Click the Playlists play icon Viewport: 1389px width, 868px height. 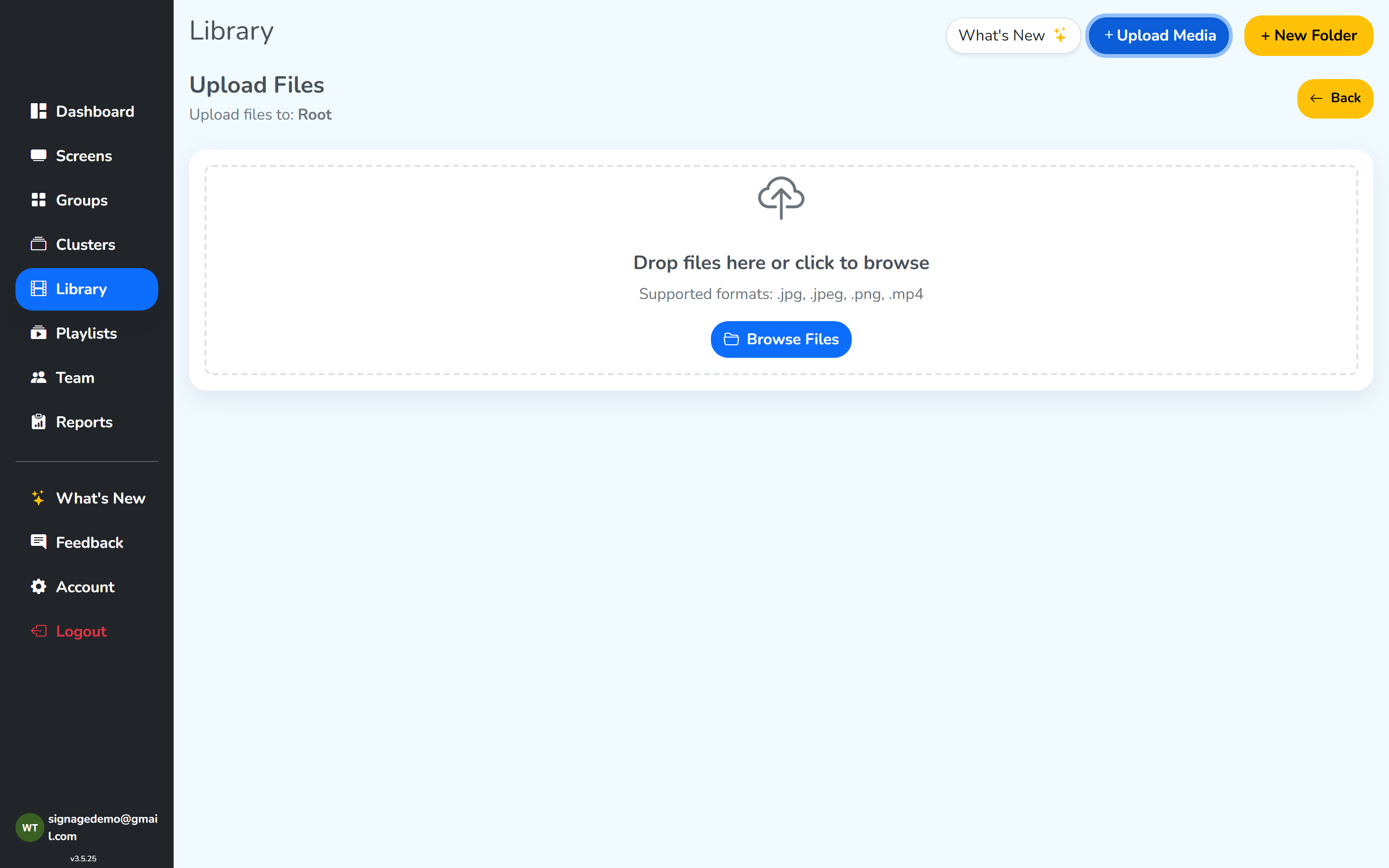[39, 333]
